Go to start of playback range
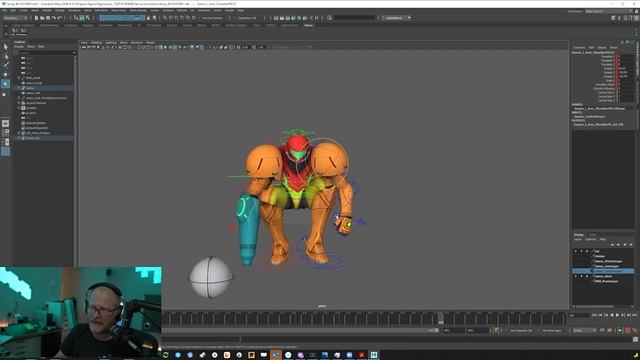The height and width of the screenshot is (360, 640). [594, 315]
